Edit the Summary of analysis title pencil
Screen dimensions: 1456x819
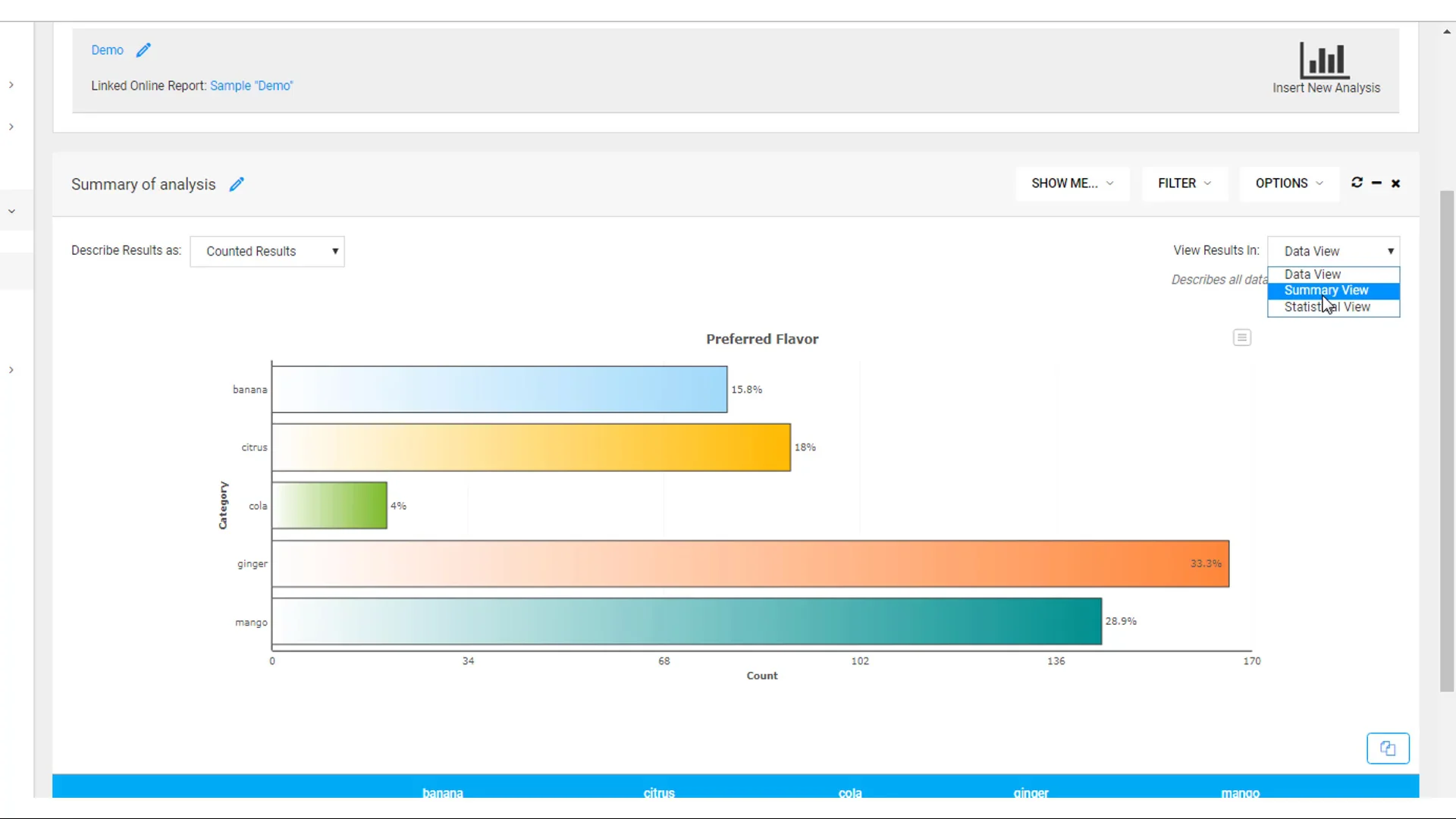237,184
